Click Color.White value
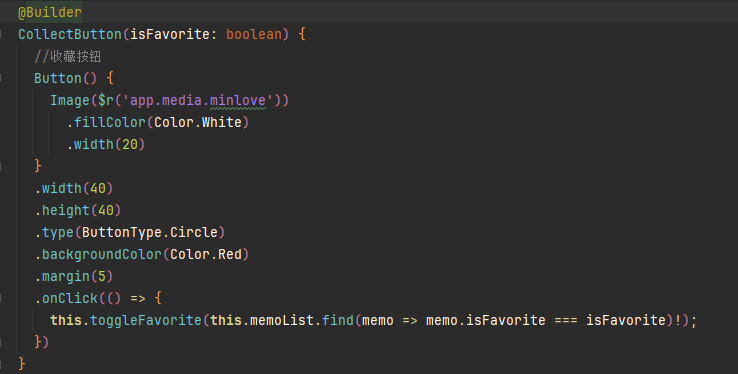This screenshot has height=374, width=738. click(198, 122)
